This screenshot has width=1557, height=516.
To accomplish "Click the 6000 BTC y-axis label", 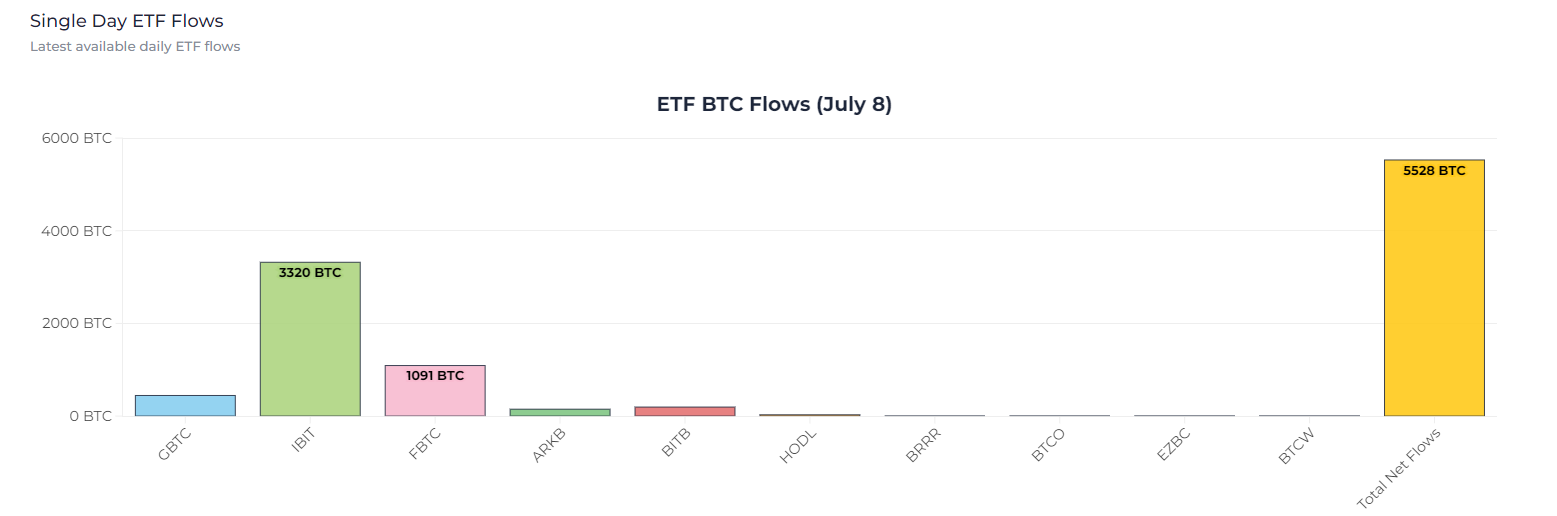I will [x=76, y=138].
